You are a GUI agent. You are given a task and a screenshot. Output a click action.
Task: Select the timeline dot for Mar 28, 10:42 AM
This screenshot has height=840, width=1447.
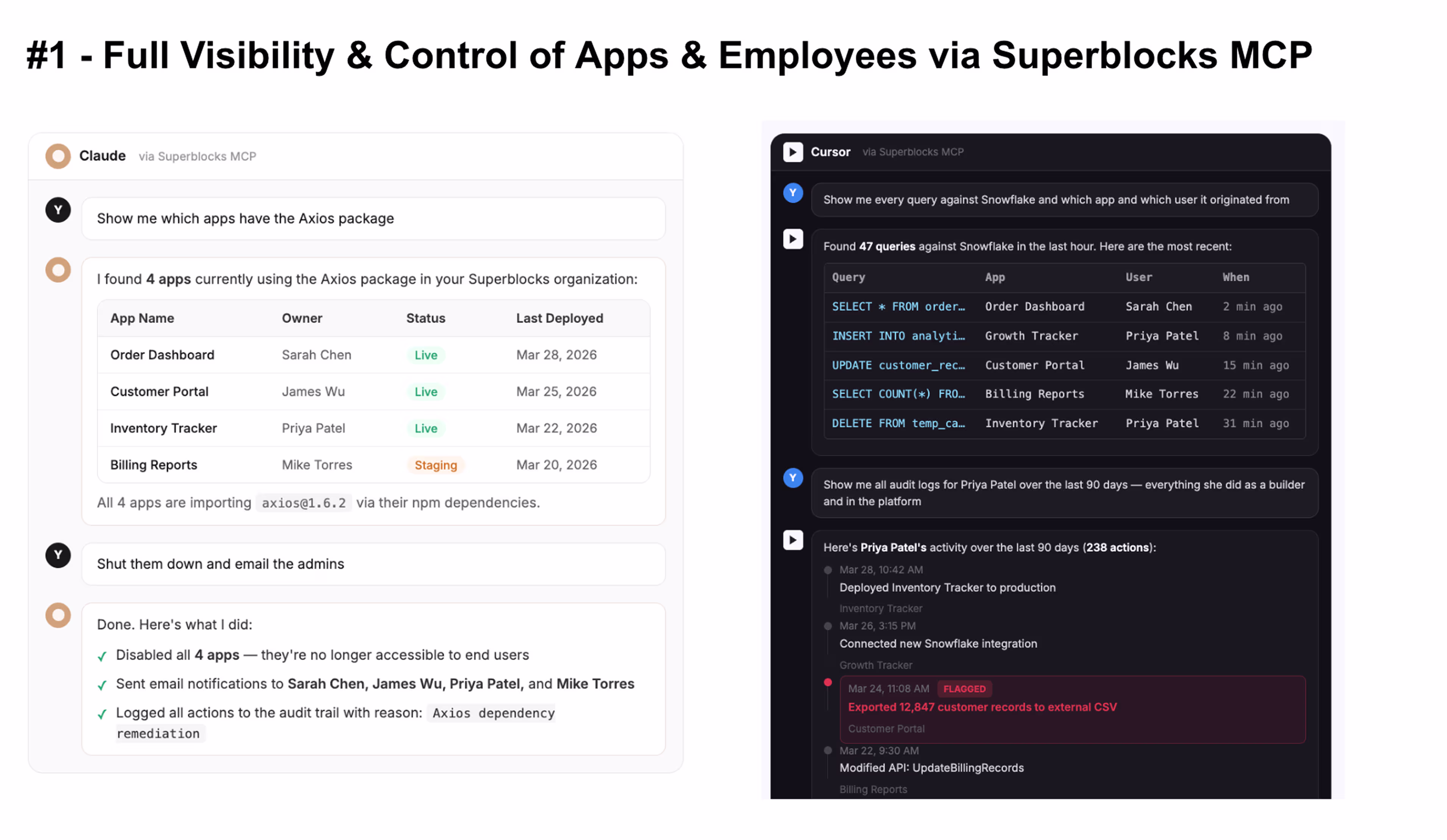pos(828,570)
